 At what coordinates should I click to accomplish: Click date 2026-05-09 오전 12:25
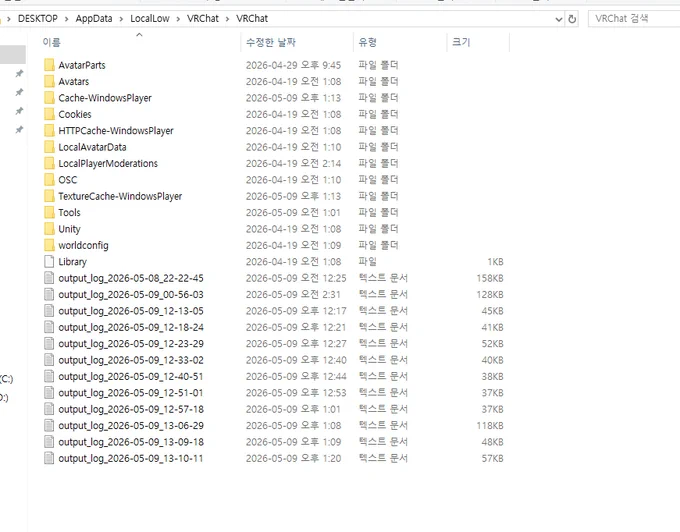click(296, 278)
